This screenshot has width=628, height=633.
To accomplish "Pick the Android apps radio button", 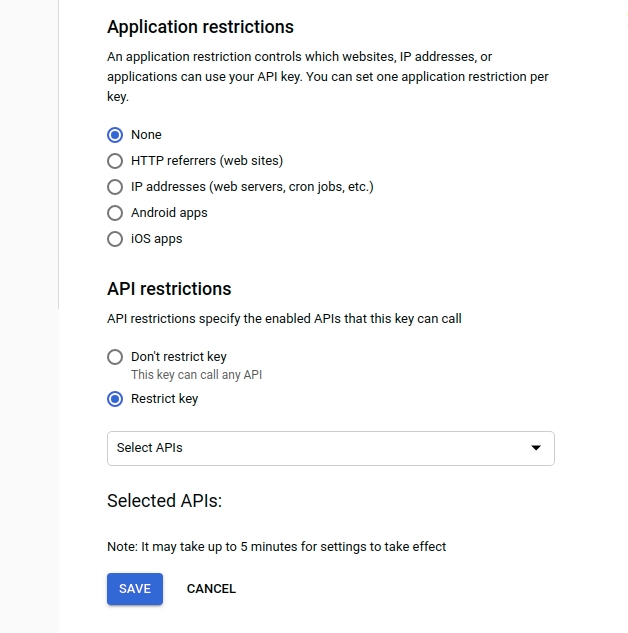I will 115,213.
